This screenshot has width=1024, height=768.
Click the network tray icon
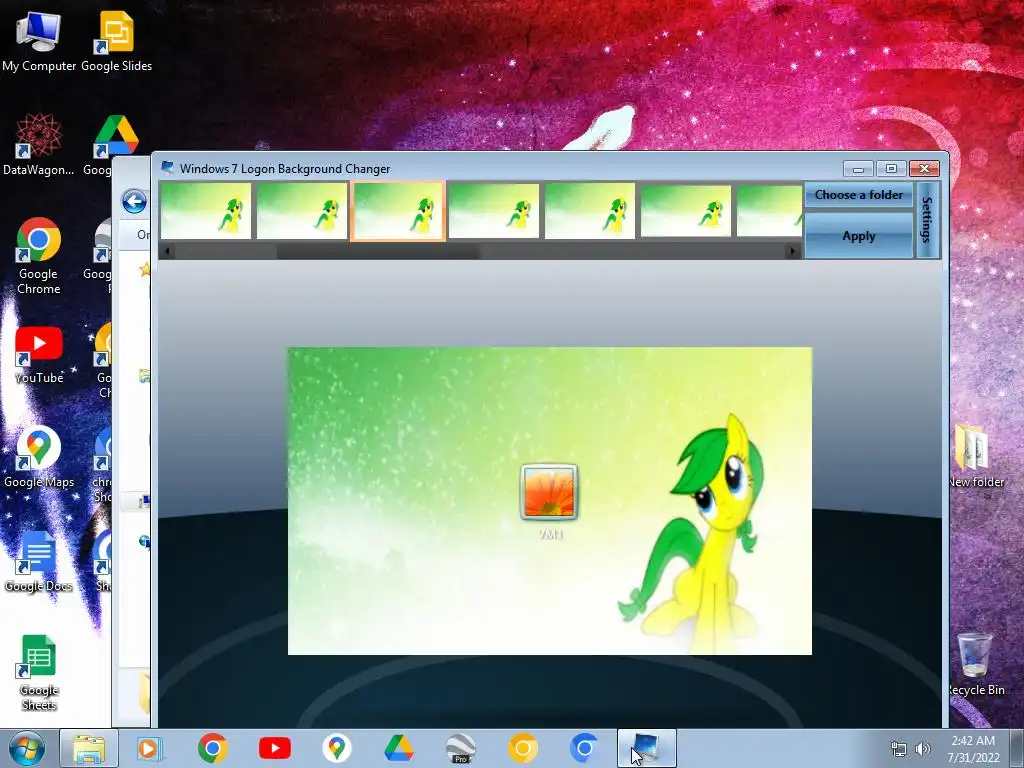[899, 749]
